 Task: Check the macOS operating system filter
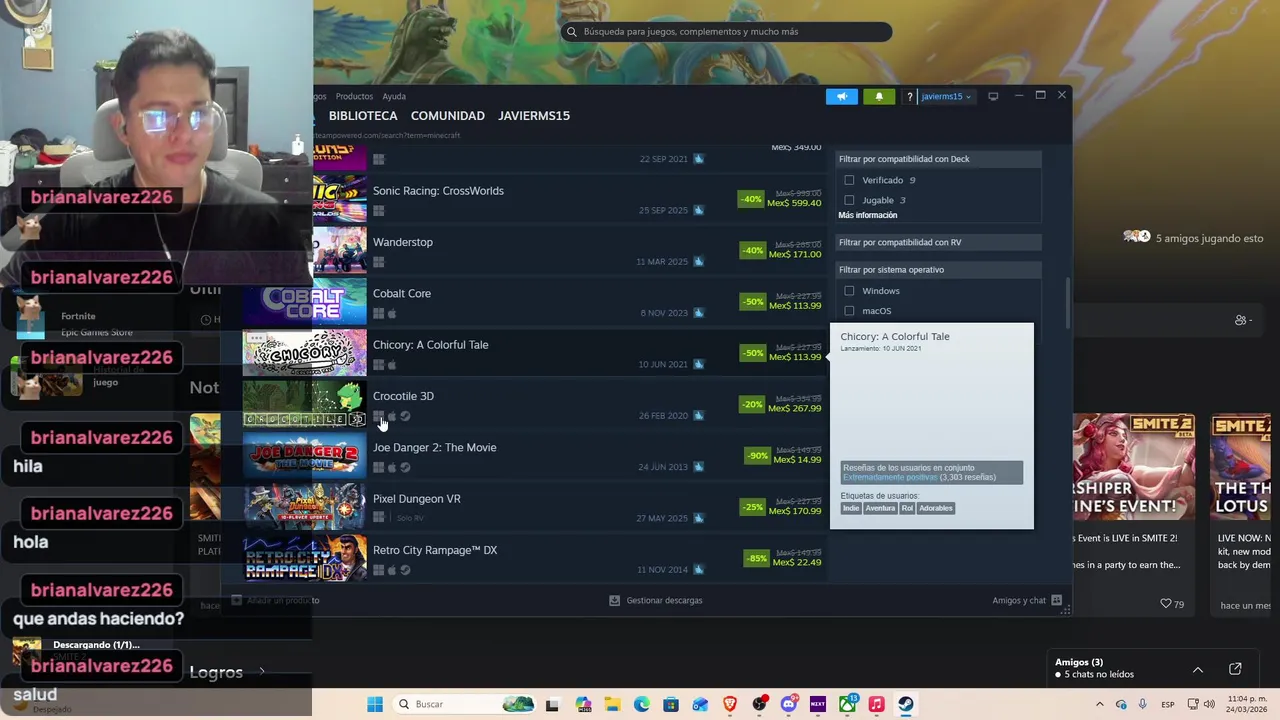click(849, 311)
